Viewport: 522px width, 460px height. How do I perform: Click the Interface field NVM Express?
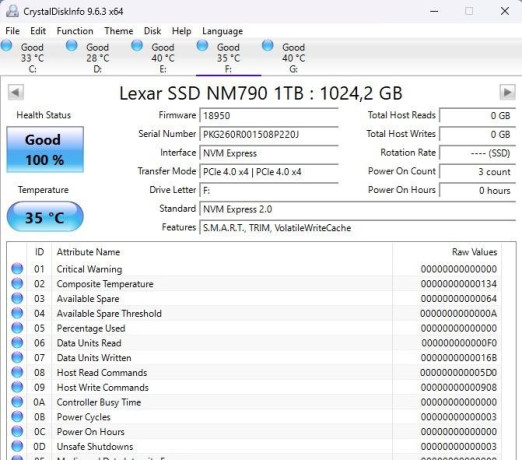point(269,153)
